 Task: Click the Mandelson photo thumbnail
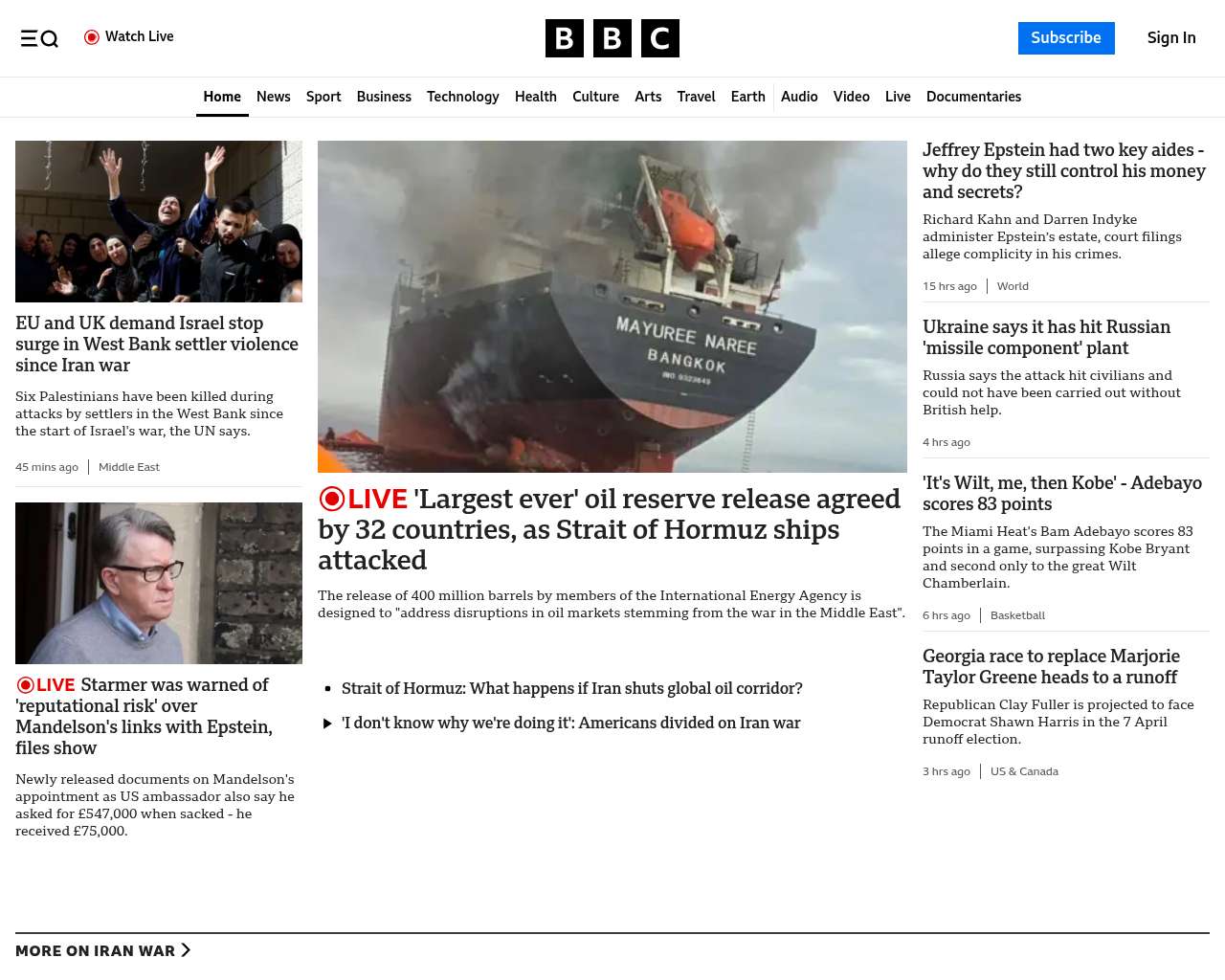click(159, 583)
